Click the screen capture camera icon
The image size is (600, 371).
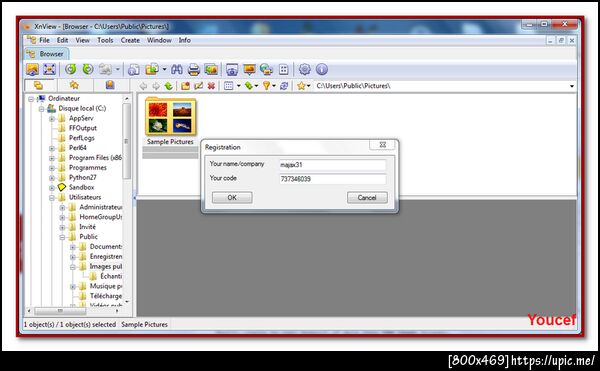(x=232, y=69)
